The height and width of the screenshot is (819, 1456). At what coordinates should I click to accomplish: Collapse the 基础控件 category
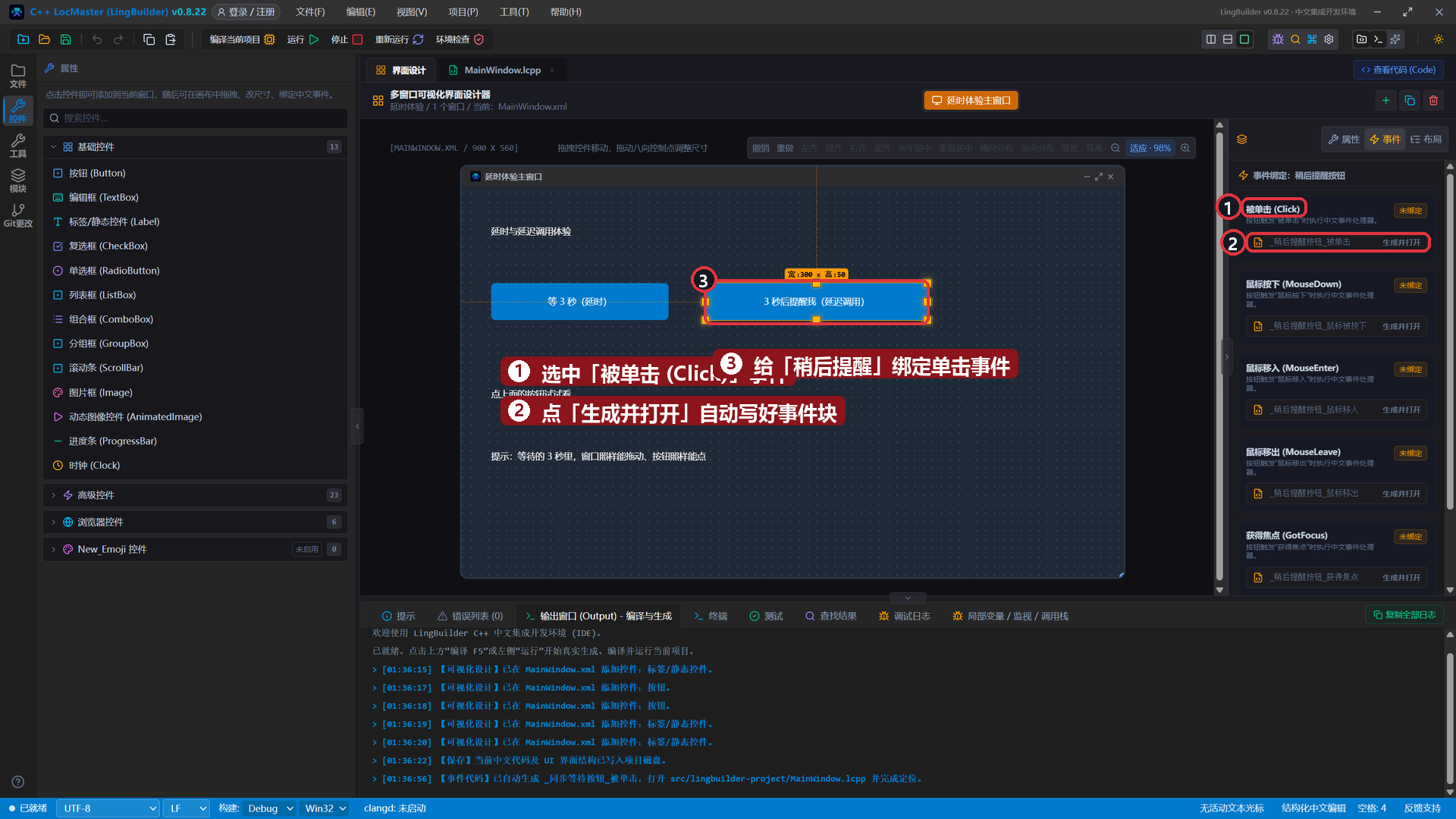(x=195, y=146)
